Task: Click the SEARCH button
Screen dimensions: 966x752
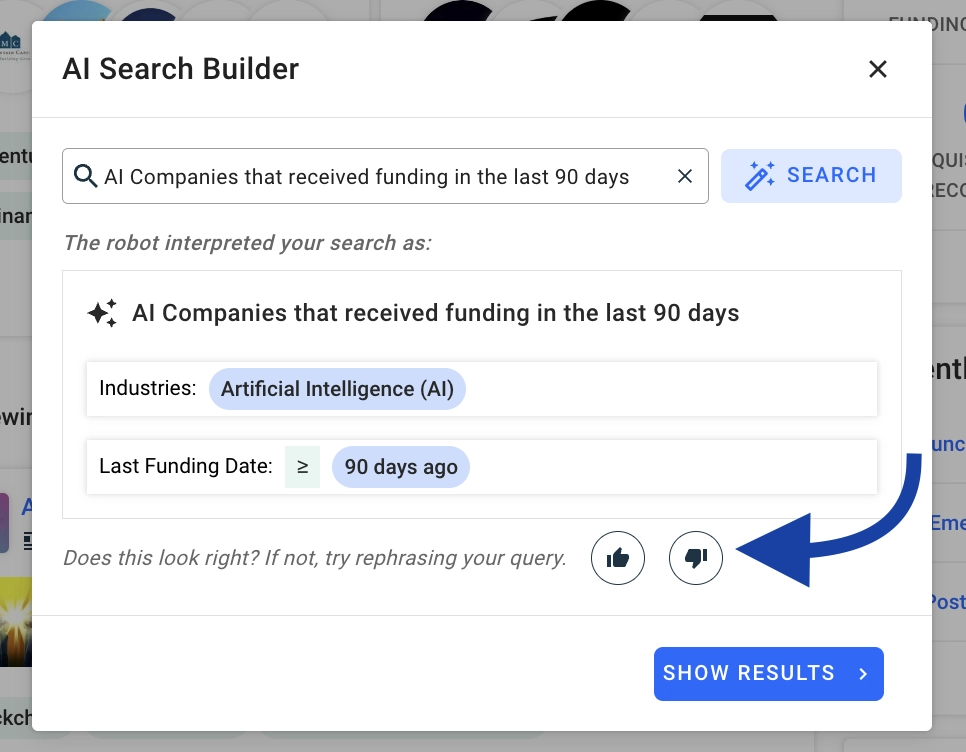Action: (811, 175)
